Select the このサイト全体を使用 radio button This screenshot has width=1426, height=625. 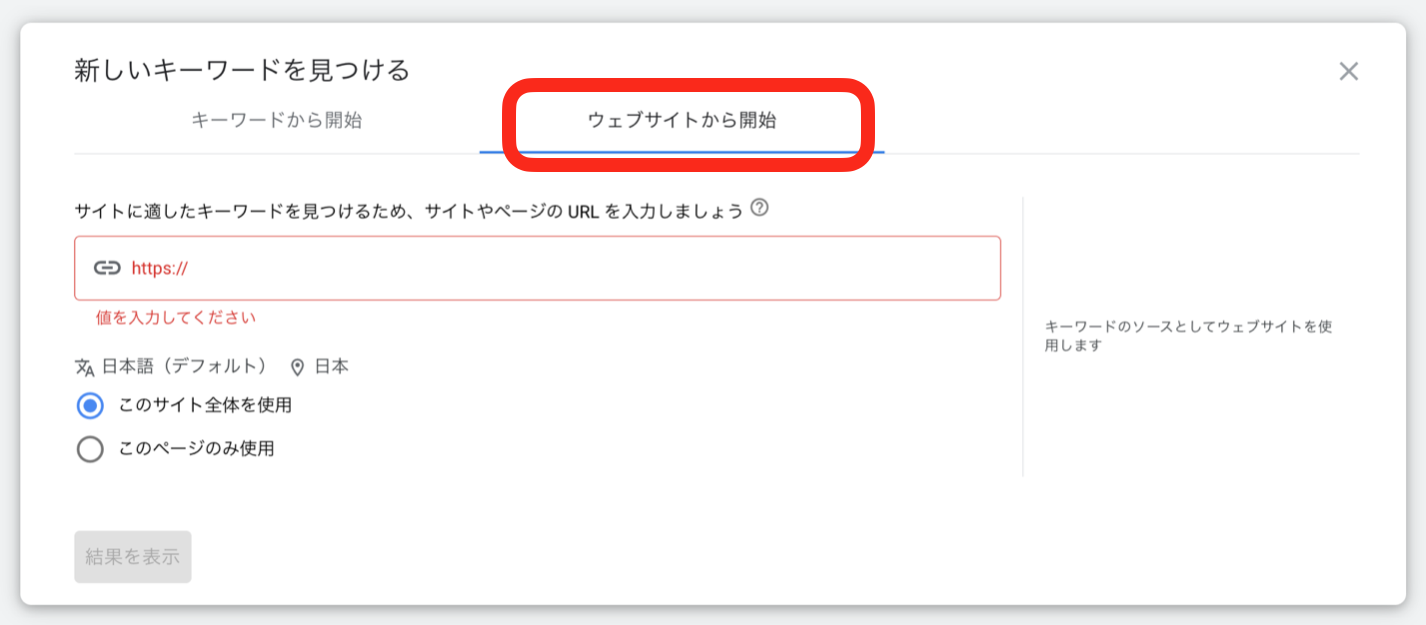click(90, 406)
